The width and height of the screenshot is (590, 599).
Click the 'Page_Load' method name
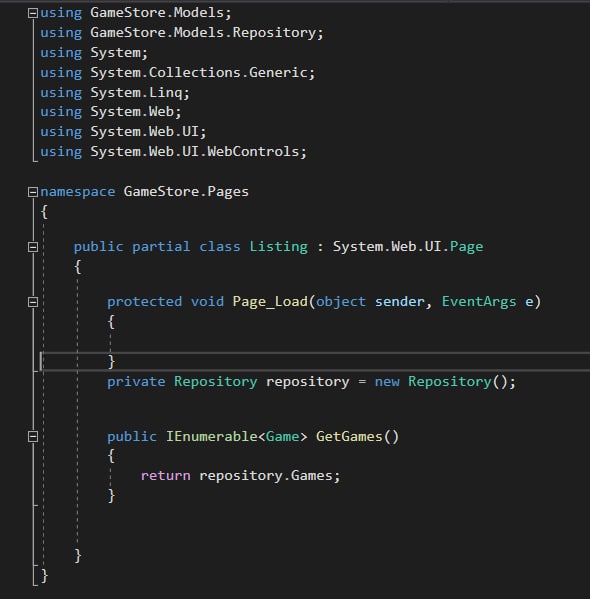click(x=270, y=302)
